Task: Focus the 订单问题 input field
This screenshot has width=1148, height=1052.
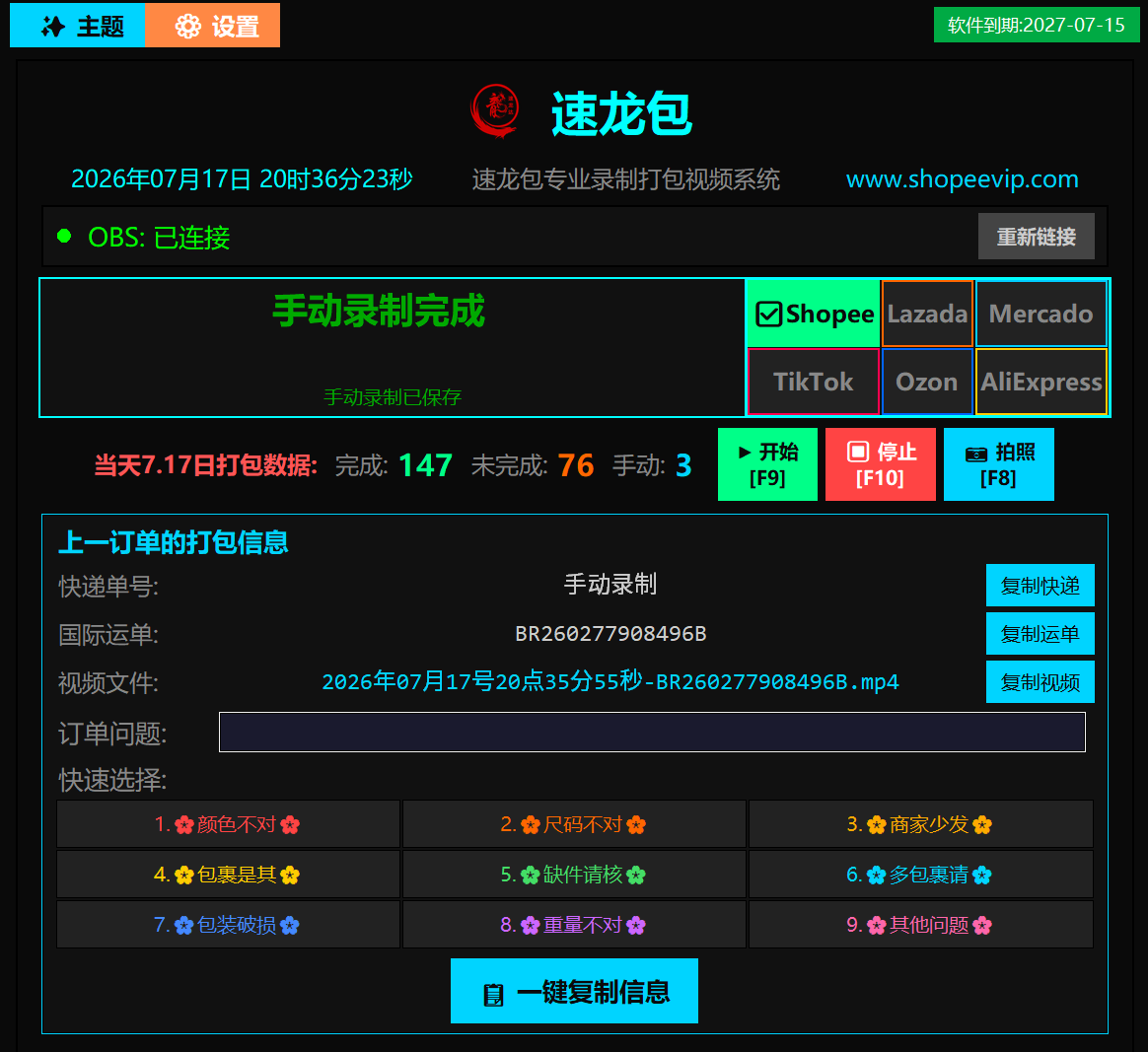Action: [x=652, y=733]
